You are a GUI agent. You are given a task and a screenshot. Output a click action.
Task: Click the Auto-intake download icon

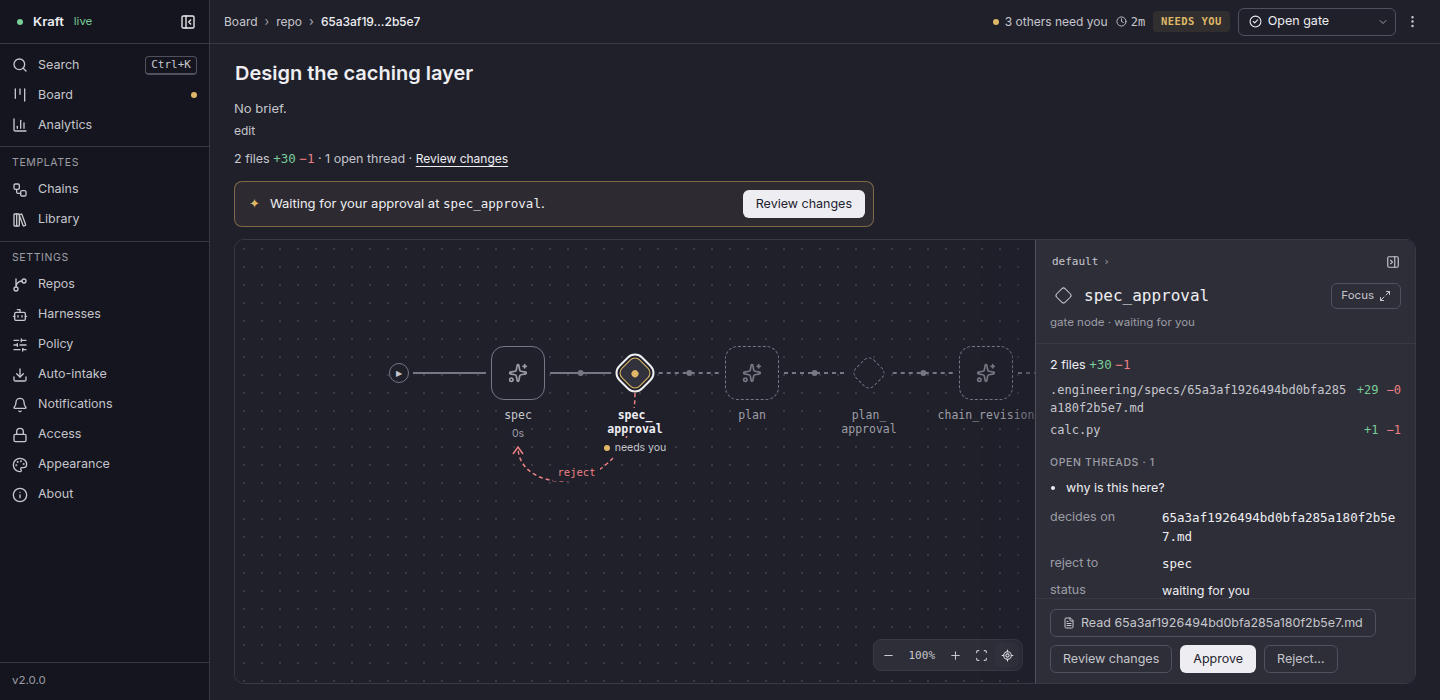pyautogui.click(x=20, y=374)
